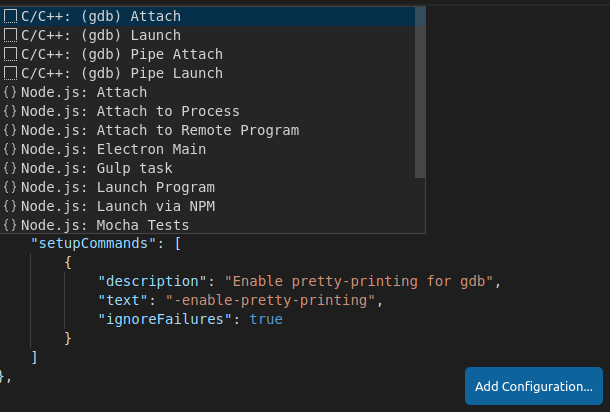This screenshot has height=412, width=610.
Task: Choose the Node.js: Electron Main label
Action: tap(114, 150)
